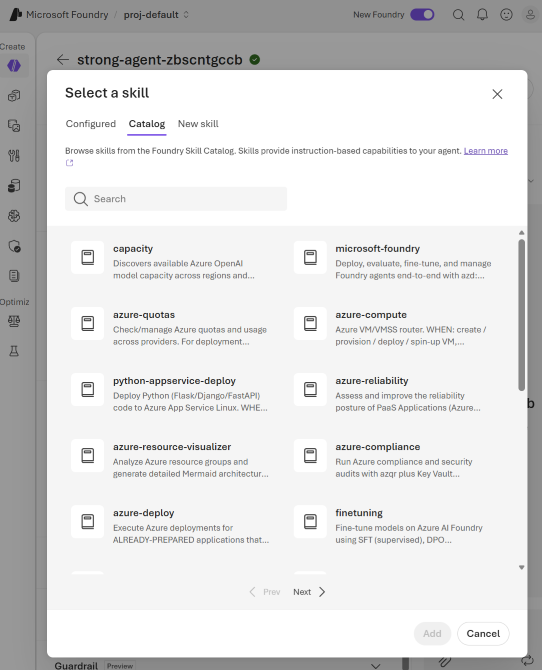
Task: Click the python-appservice-deploy skill title
Action: pyautogui.click(x=174, y=381)
